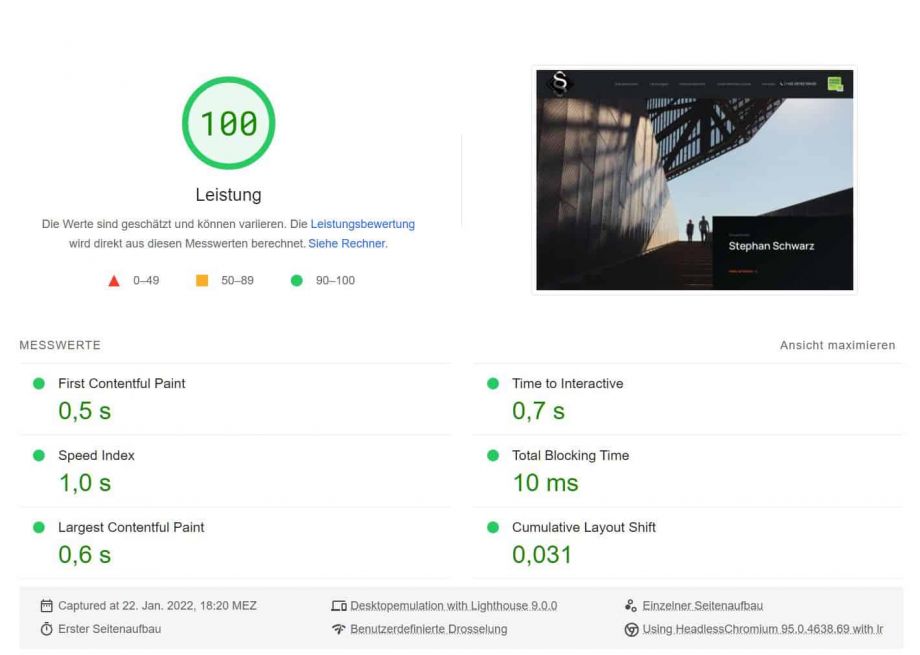The image size is (920, 655).
Task: Click the desktop emulation device icon
Action: click(337, 606)
